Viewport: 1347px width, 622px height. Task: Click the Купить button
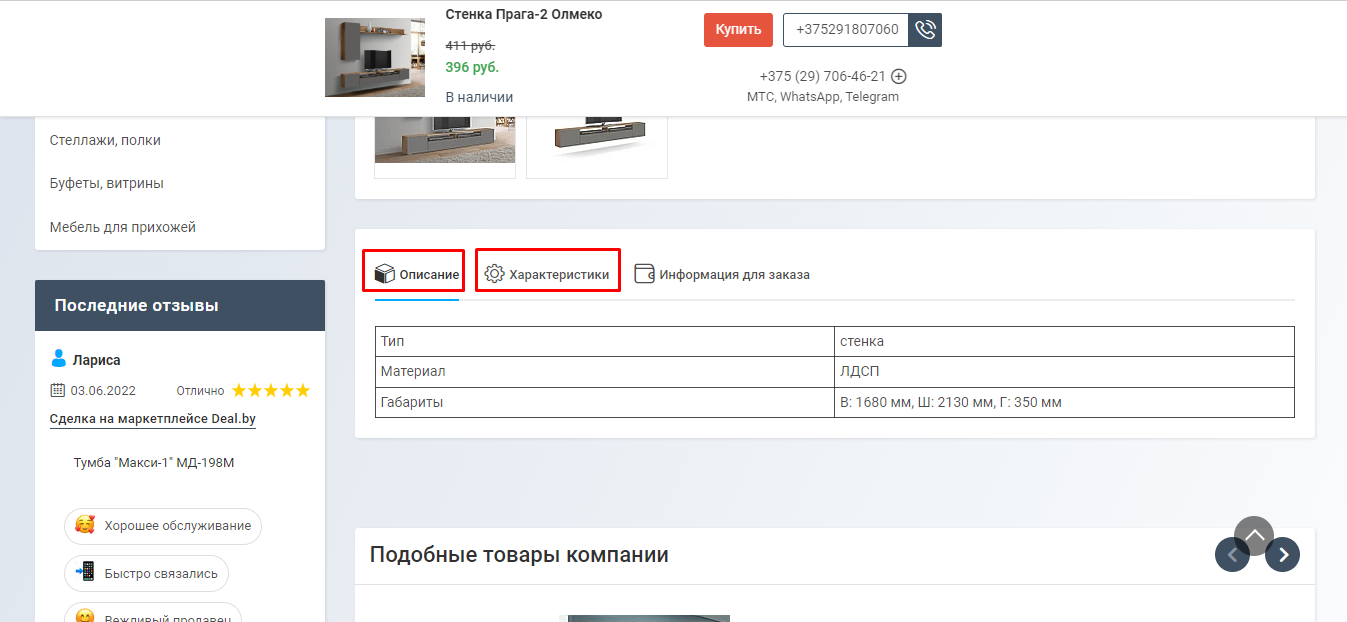(x=738, y=30)
